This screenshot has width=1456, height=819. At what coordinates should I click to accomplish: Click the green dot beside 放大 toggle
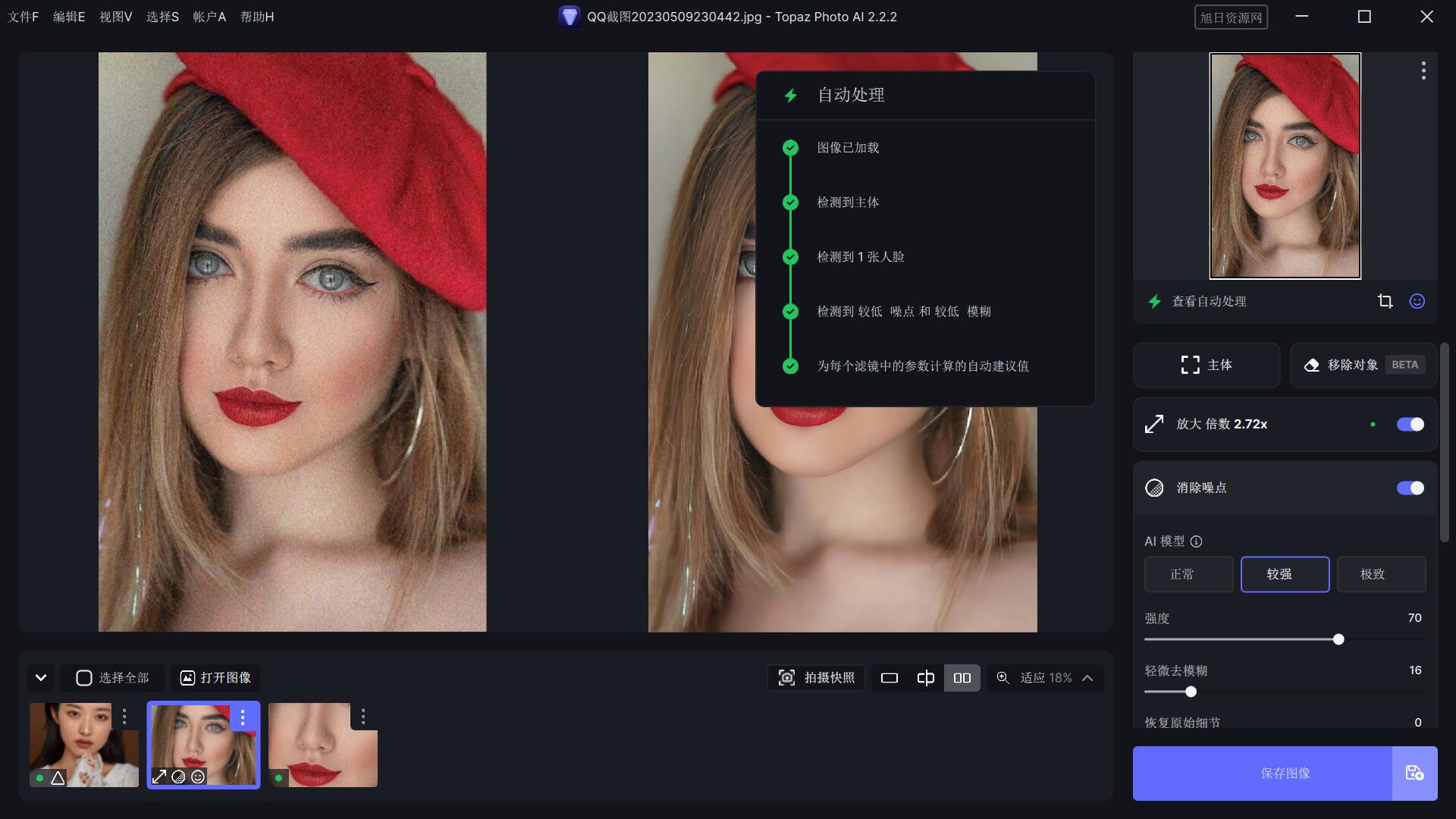(1373, 425)
